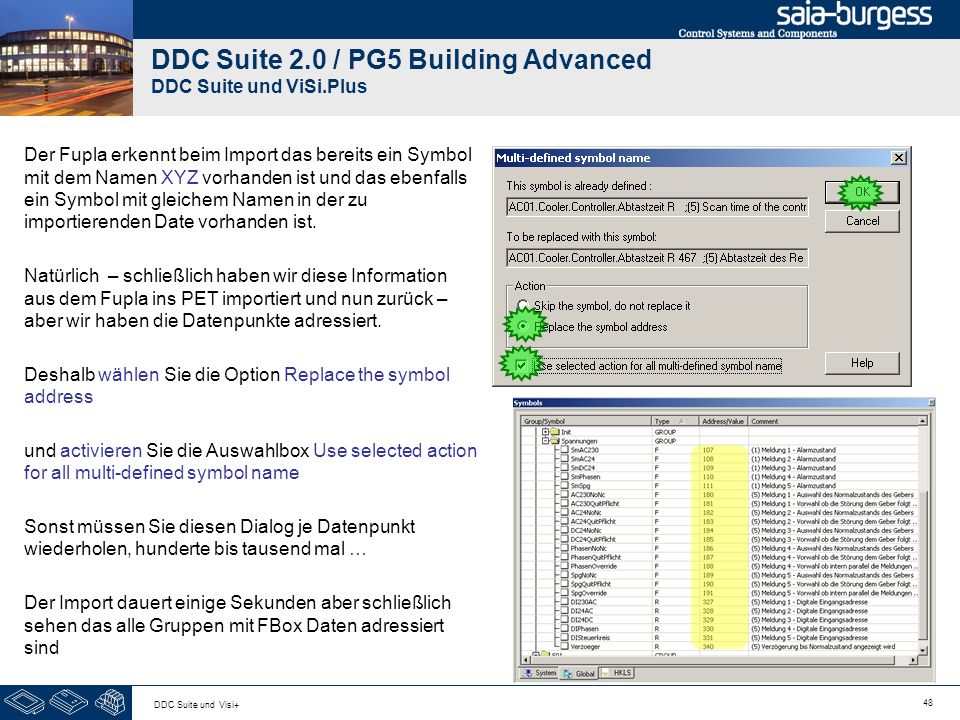Image resolution: width=960 pixels, height=720 pixels.
Task: Click the SmAC230 symbol icon
Action: (x=565, y=450)
